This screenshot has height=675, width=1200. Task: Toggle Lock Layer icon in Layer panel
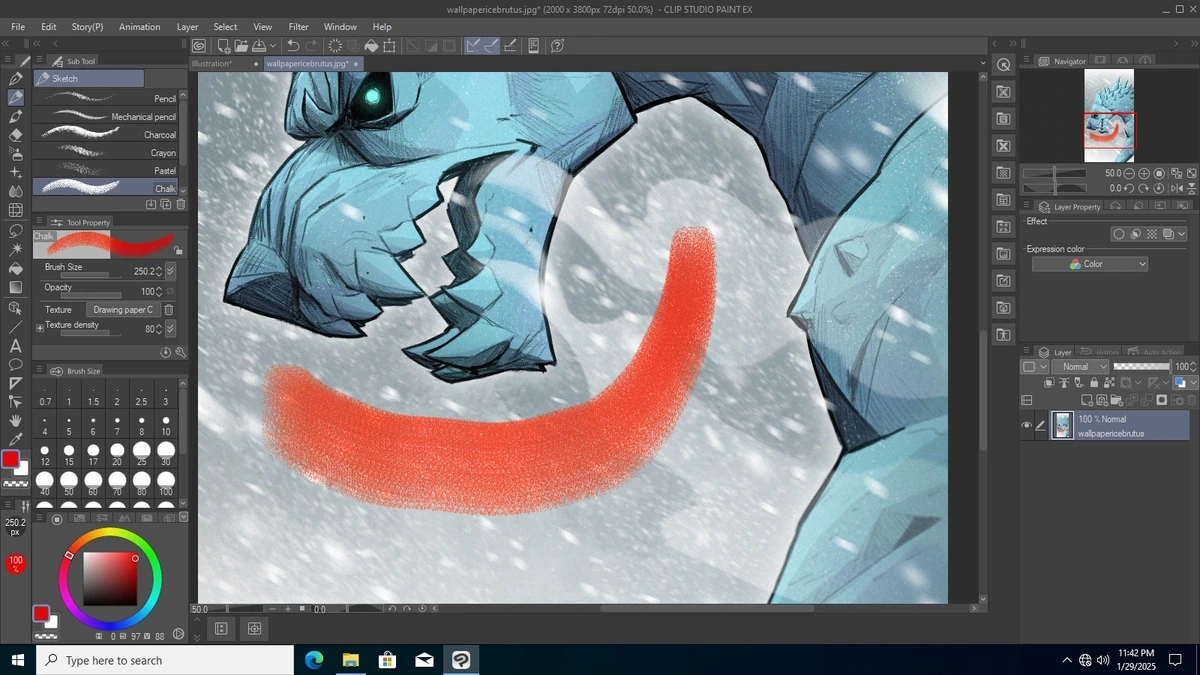coord(1092,383)
